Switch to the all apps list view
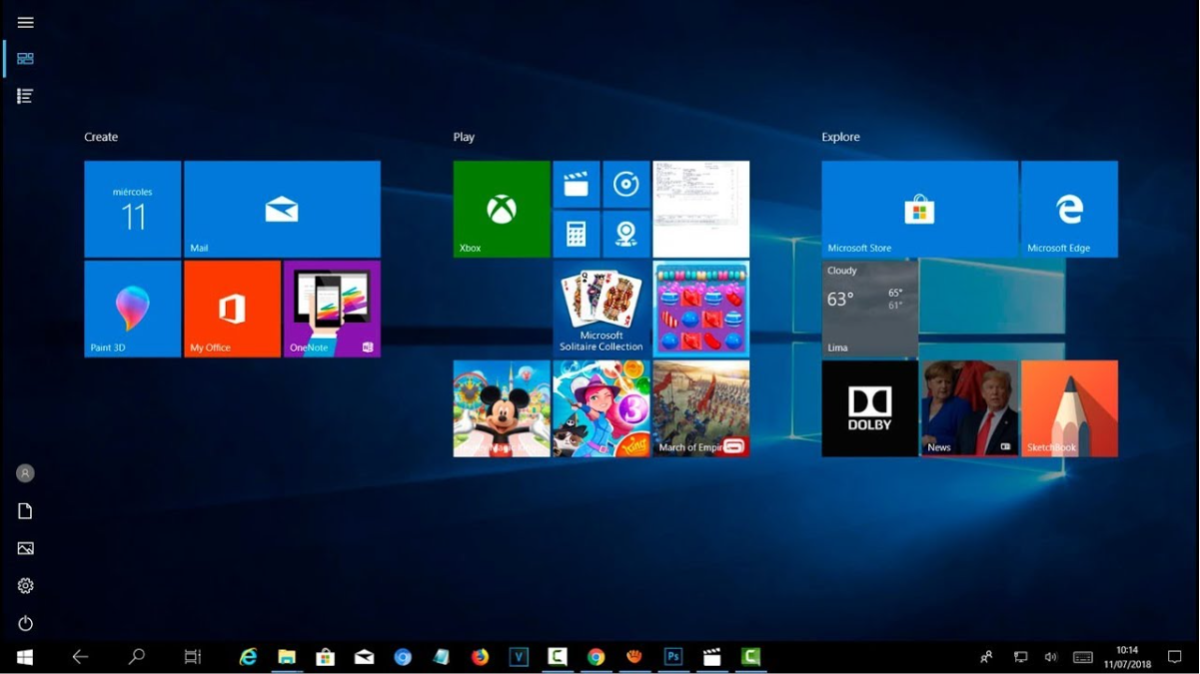 (24, 95)
